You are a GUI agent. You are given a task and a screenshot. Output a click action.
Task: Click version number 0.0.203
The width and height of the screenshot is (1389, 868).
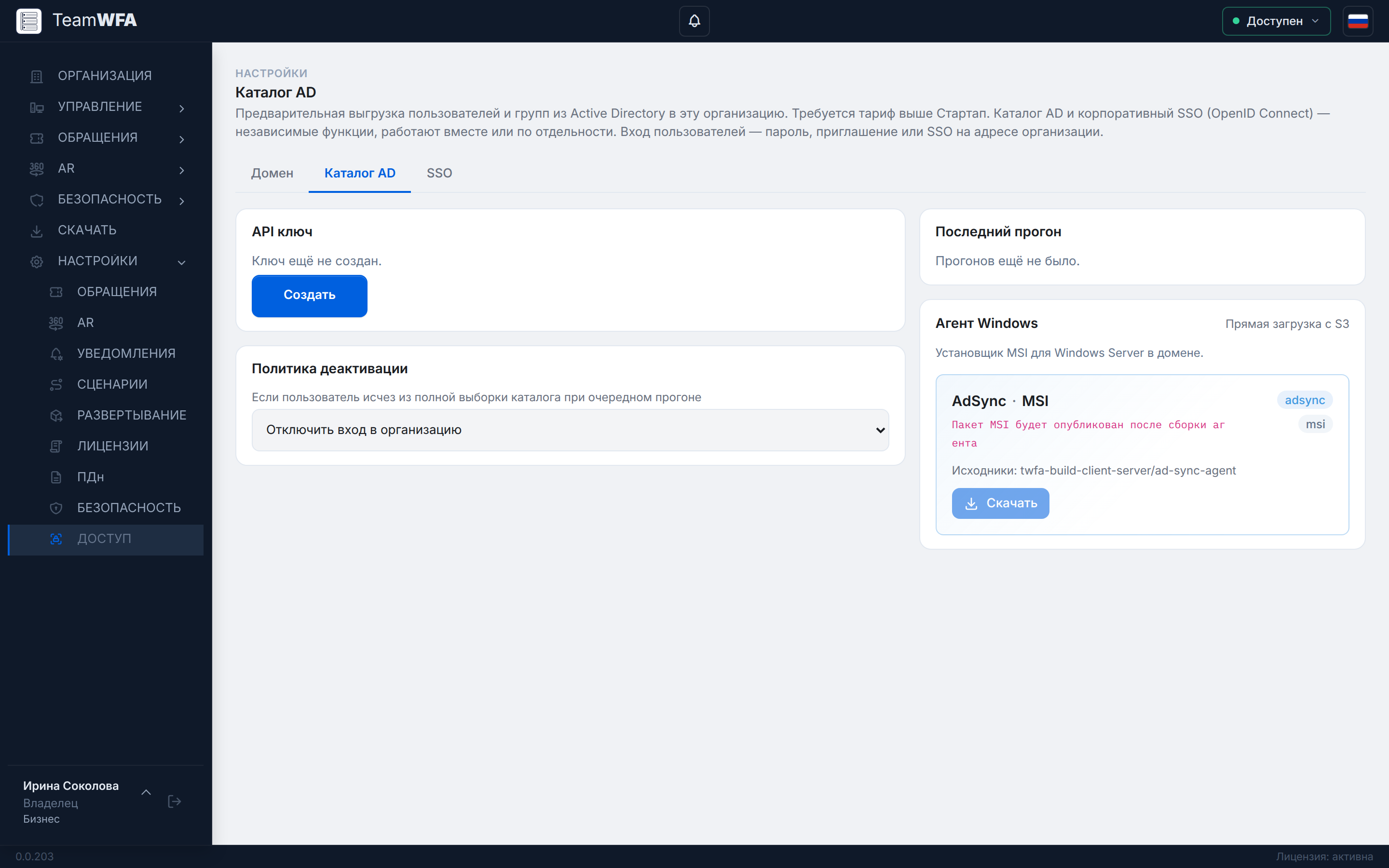click(x=34, y=856)
